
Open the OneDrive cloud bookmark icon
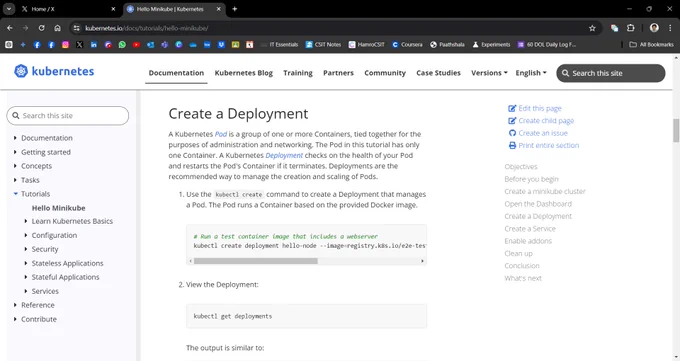point(193,45)
